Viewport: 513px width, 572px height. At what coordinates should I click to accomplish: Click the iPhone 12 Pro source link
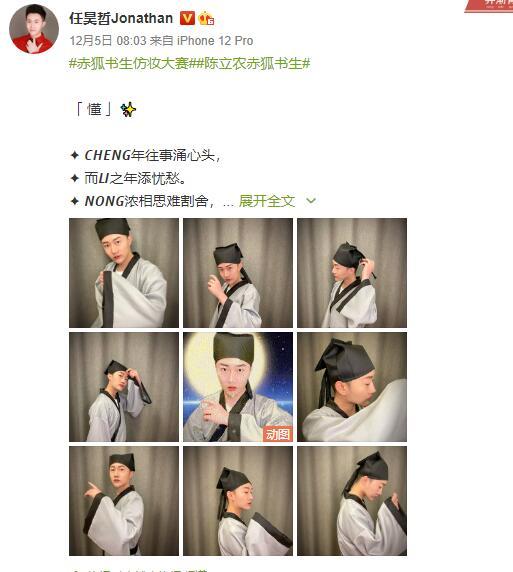(x=215, y=40)
